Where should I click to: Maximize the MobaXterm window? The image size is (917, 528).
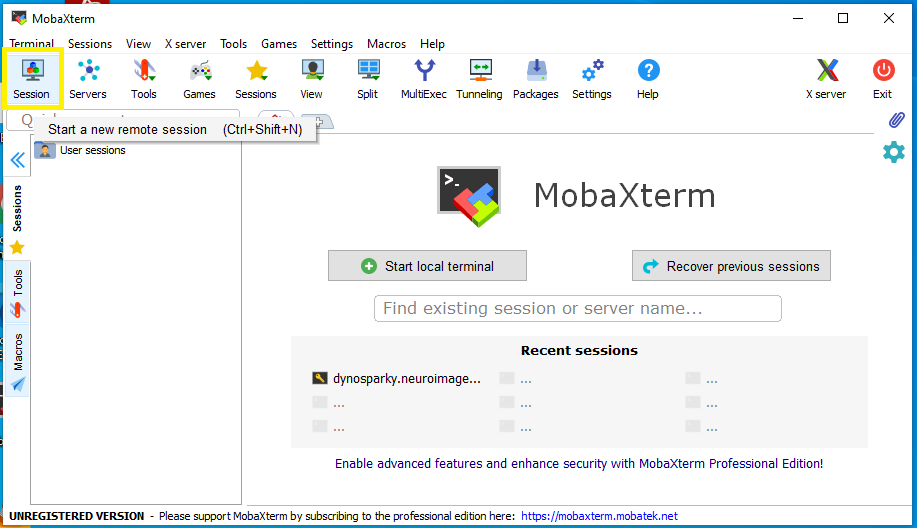843,18
